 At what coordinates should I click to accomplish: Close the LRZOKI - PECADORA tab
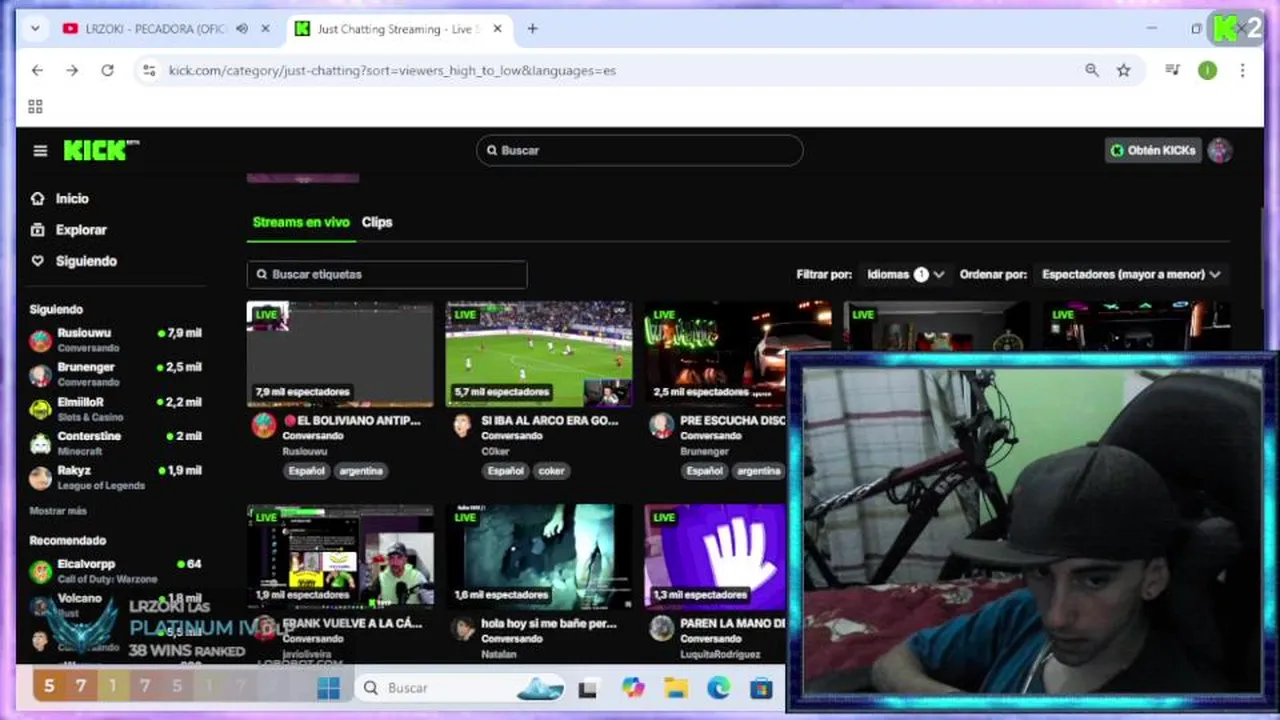click(265, 29)
